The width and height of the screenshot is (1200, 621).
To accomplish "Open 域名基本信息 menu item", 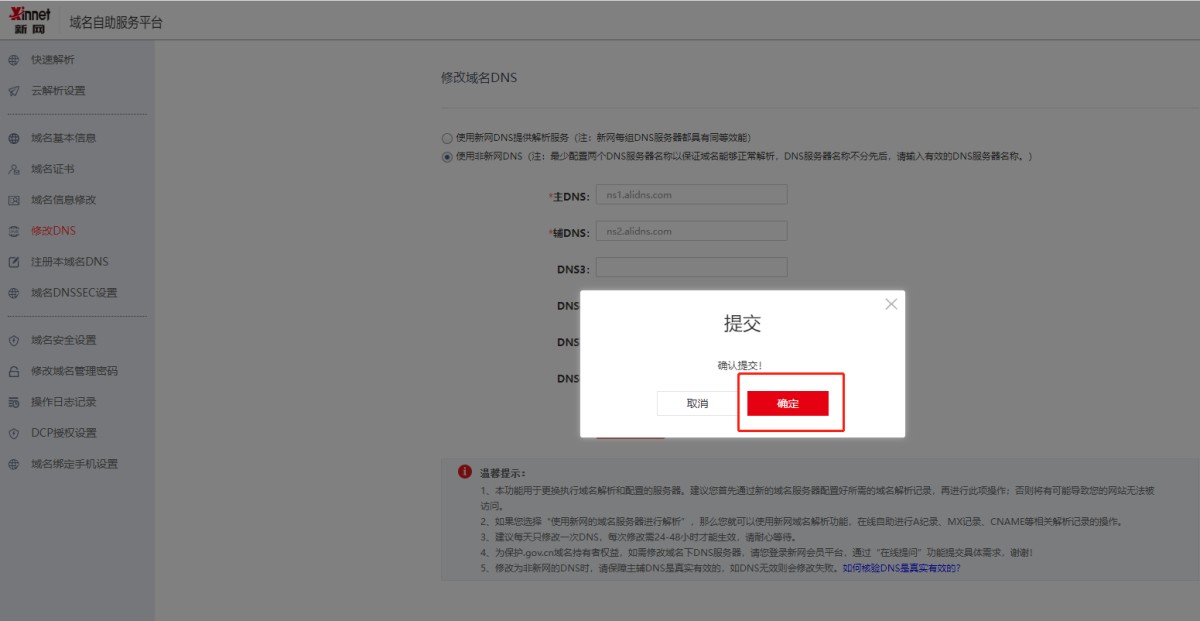I will [x=63, y=138].
